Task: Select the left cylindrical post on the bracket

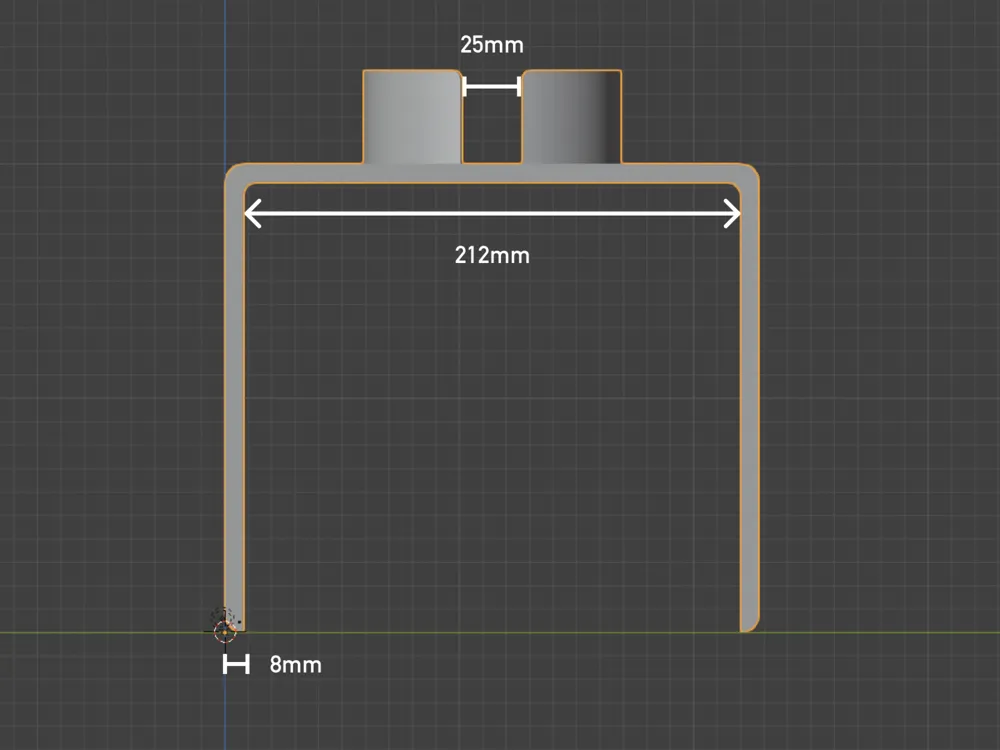Action: click(x=412, y=117)
